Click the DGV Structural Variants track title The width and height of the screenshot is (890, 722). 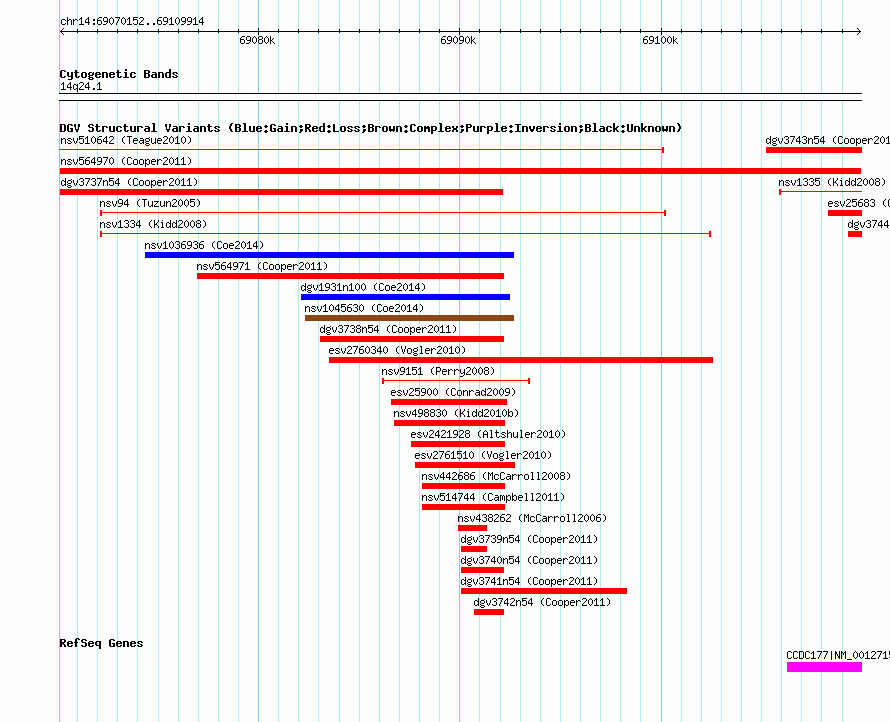coord(371,128)
